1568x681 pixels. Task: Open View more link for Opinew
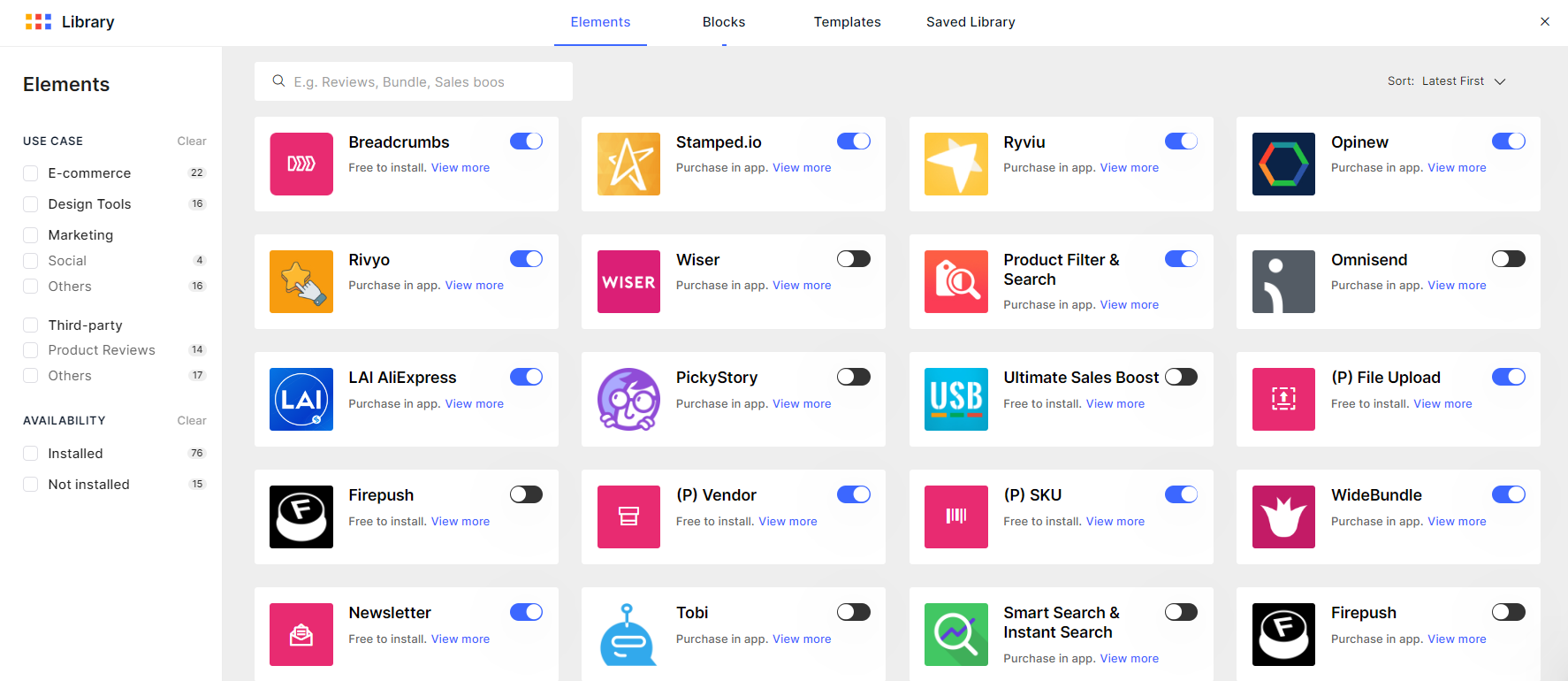click(x=1457, y=168)
